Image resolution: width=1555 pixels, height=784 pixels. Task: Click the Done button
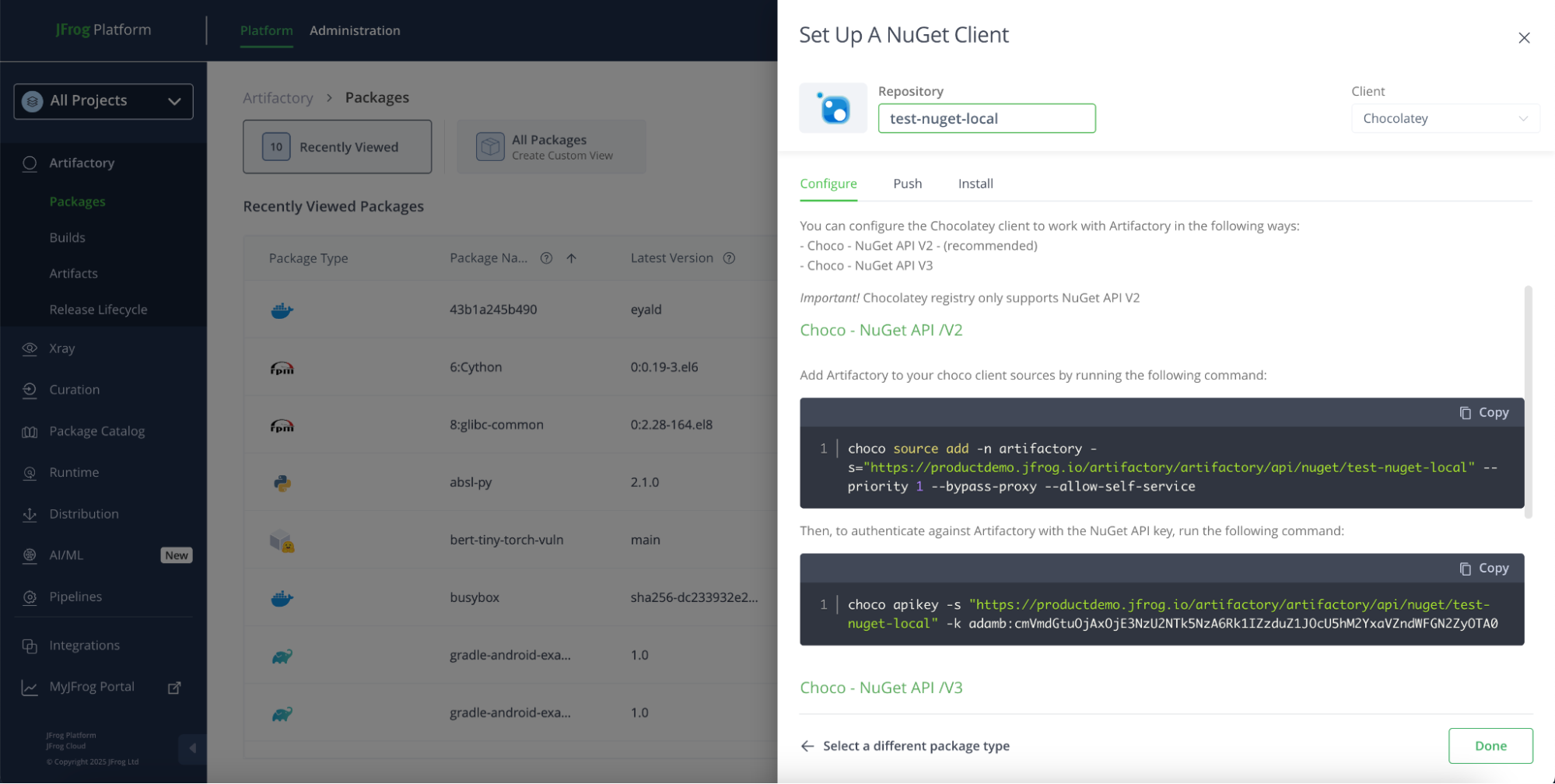click(1490, 745)
